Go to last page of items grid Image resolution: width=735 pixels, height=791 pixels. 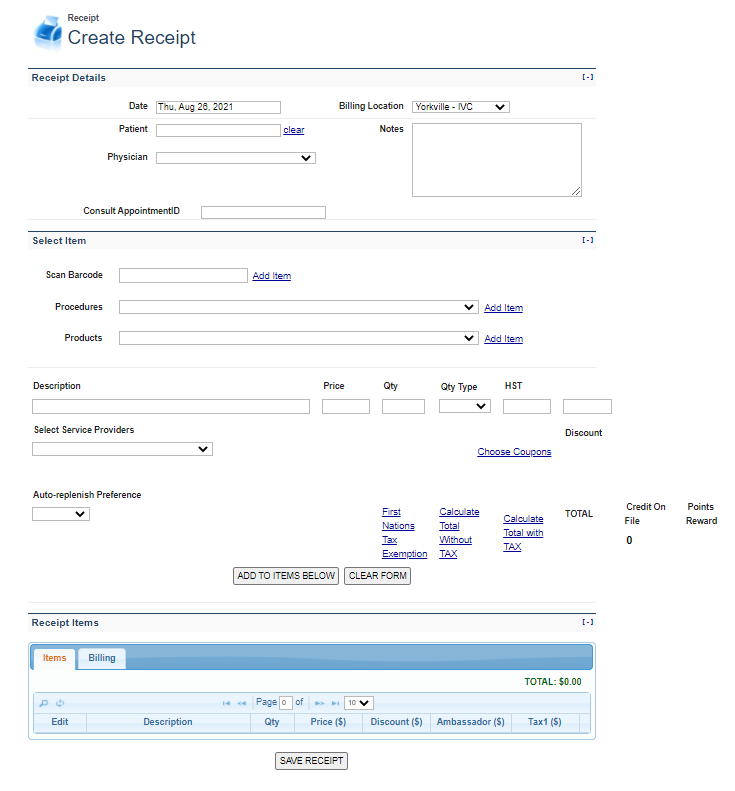point(335,703)
